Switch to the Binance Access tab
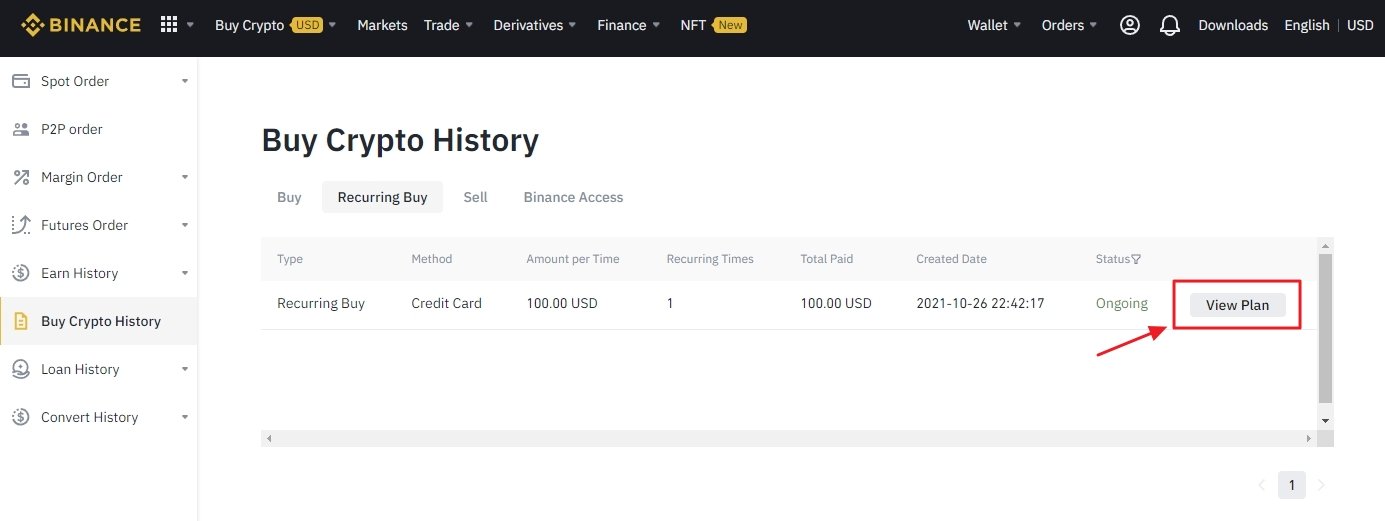Image resolution: width=1385 pixels, height=521 pixels. pos(573,197)
